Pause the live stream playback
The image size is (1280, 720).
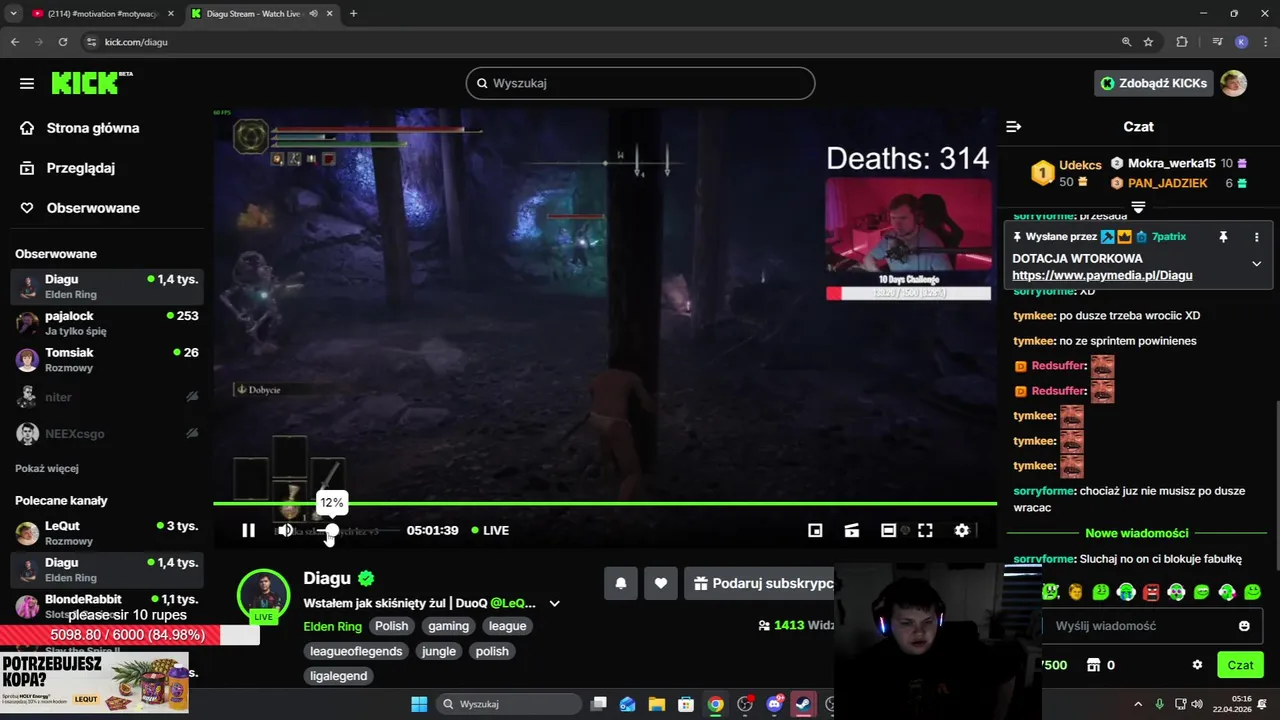coord(248,530)
